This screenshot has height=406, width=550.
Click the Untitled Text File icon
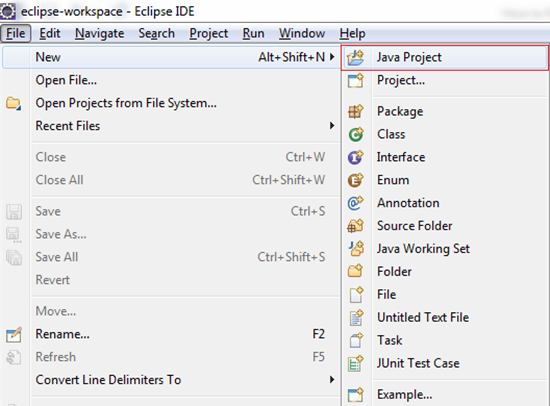pos(356,318)
